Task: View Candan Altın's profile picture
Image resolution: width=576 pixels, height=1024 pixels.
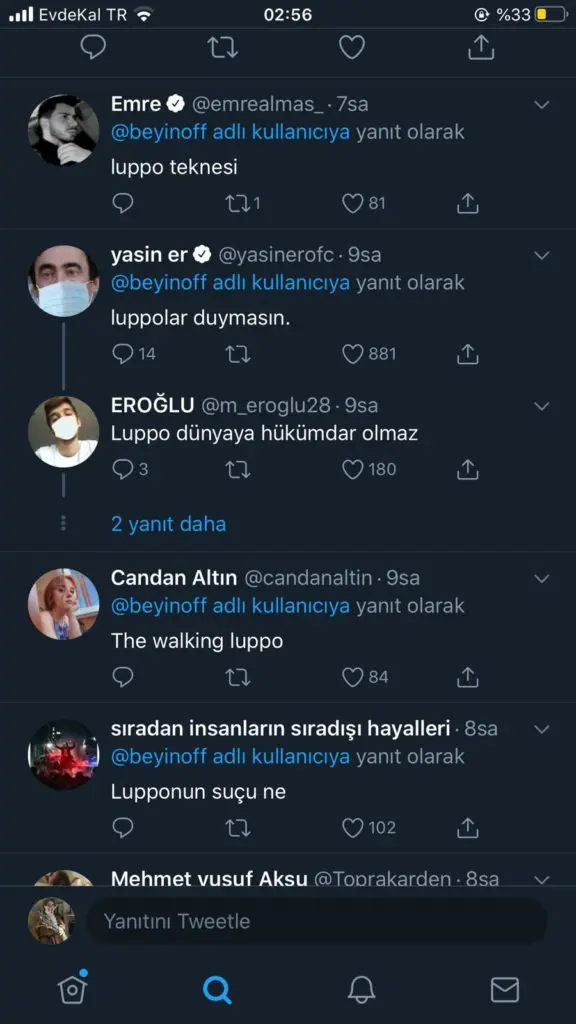Action: pyautogui.click(x=63, y=604)
